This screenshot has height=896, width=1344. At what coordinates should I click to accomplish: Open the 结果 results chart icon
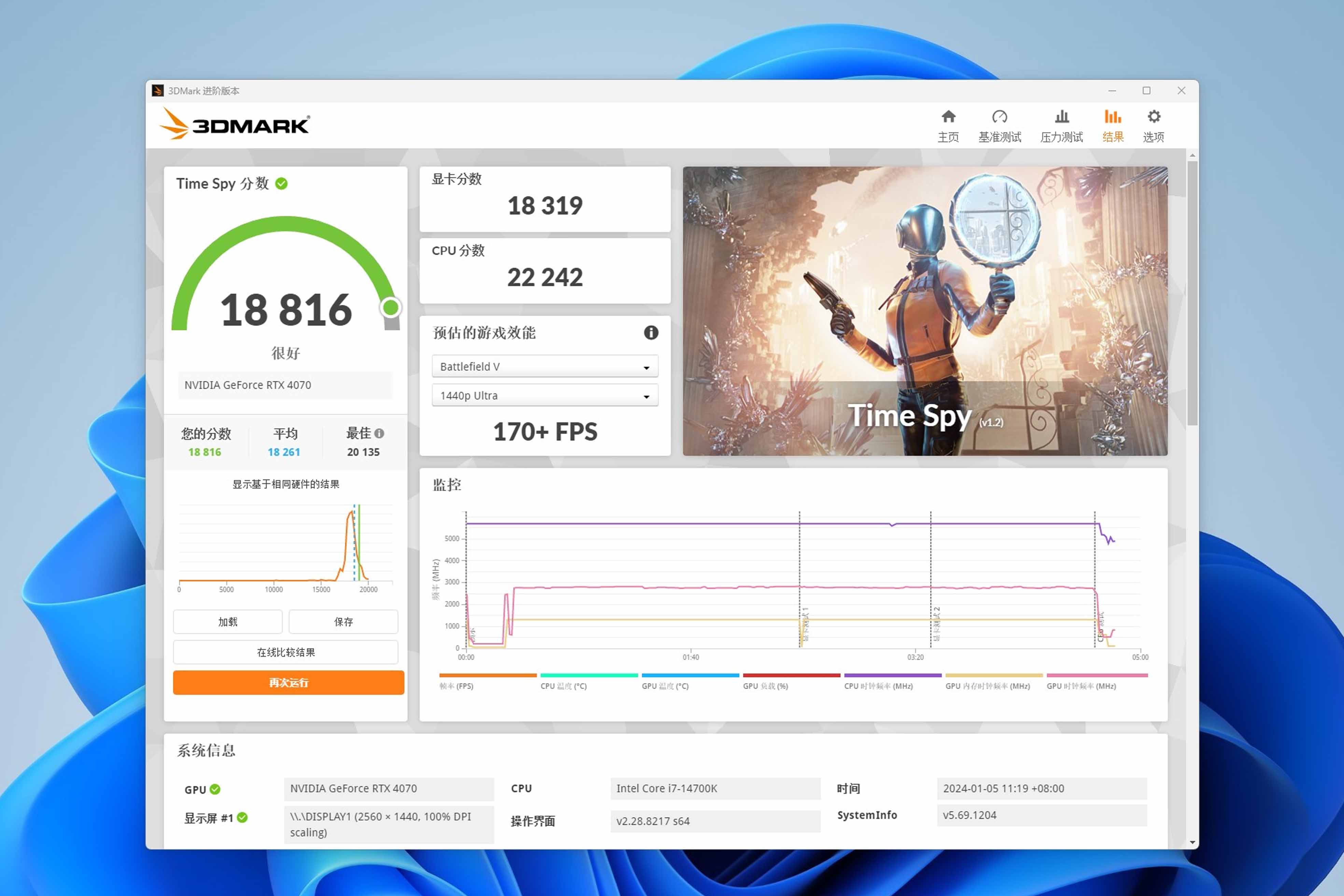point(1112,126)
